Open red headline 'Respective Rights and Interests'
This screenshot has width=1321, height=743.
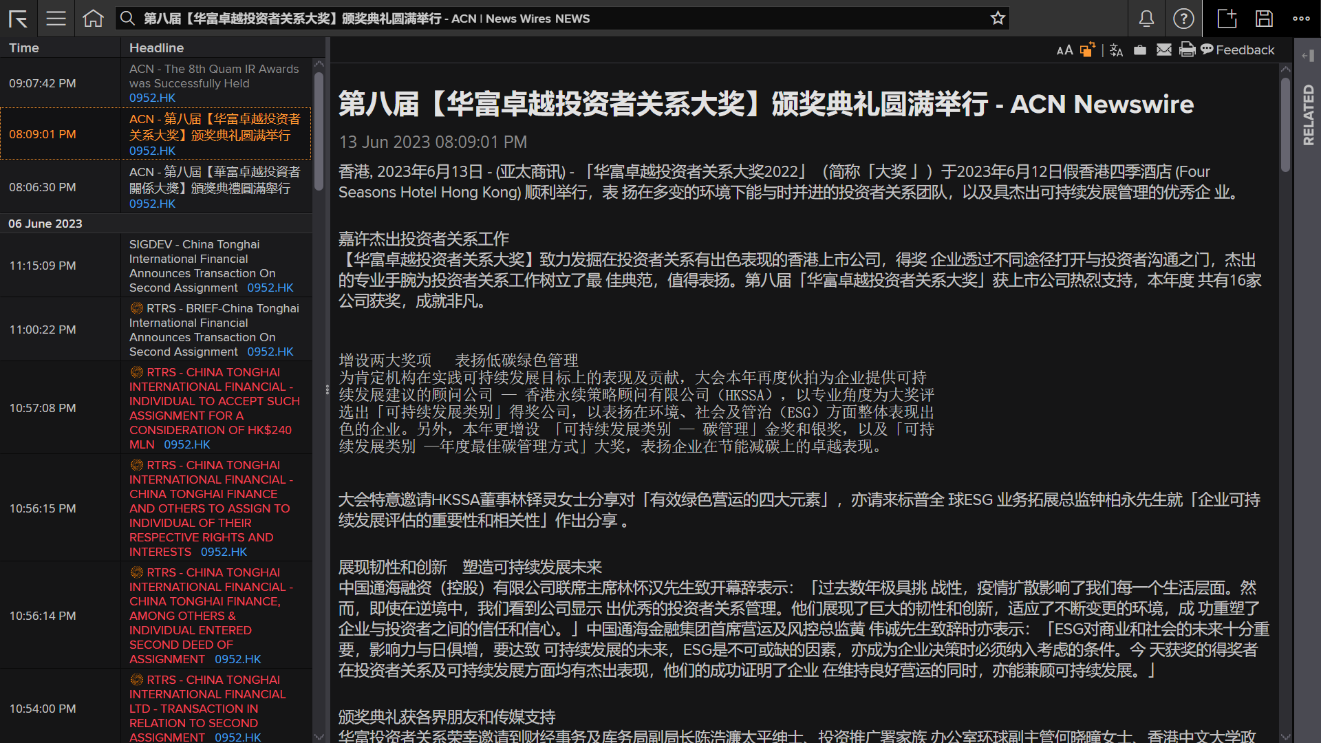[x=210, y=508]
